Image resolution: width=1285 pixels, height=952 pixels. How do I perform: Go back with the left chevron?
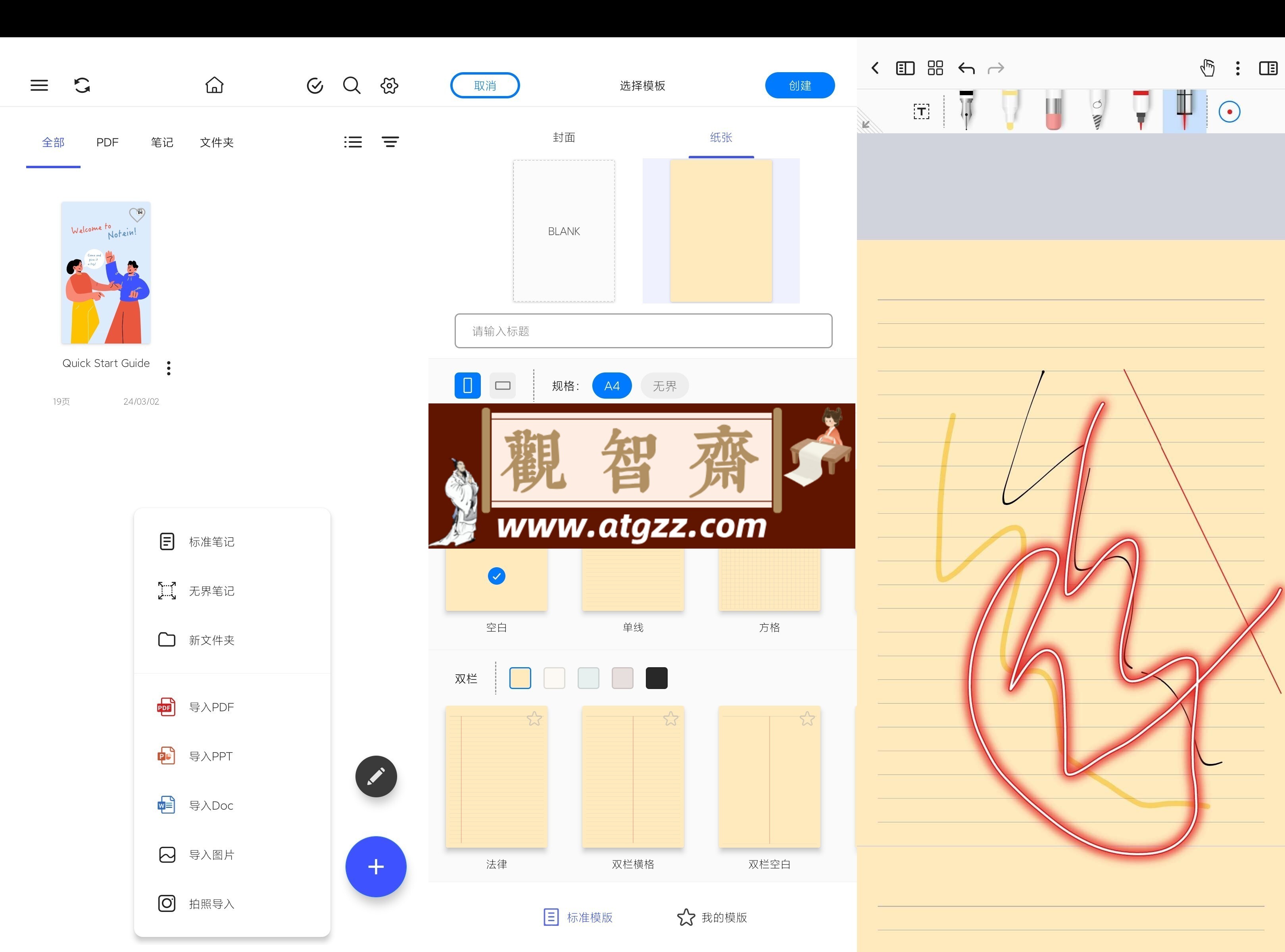coord(875,68)
